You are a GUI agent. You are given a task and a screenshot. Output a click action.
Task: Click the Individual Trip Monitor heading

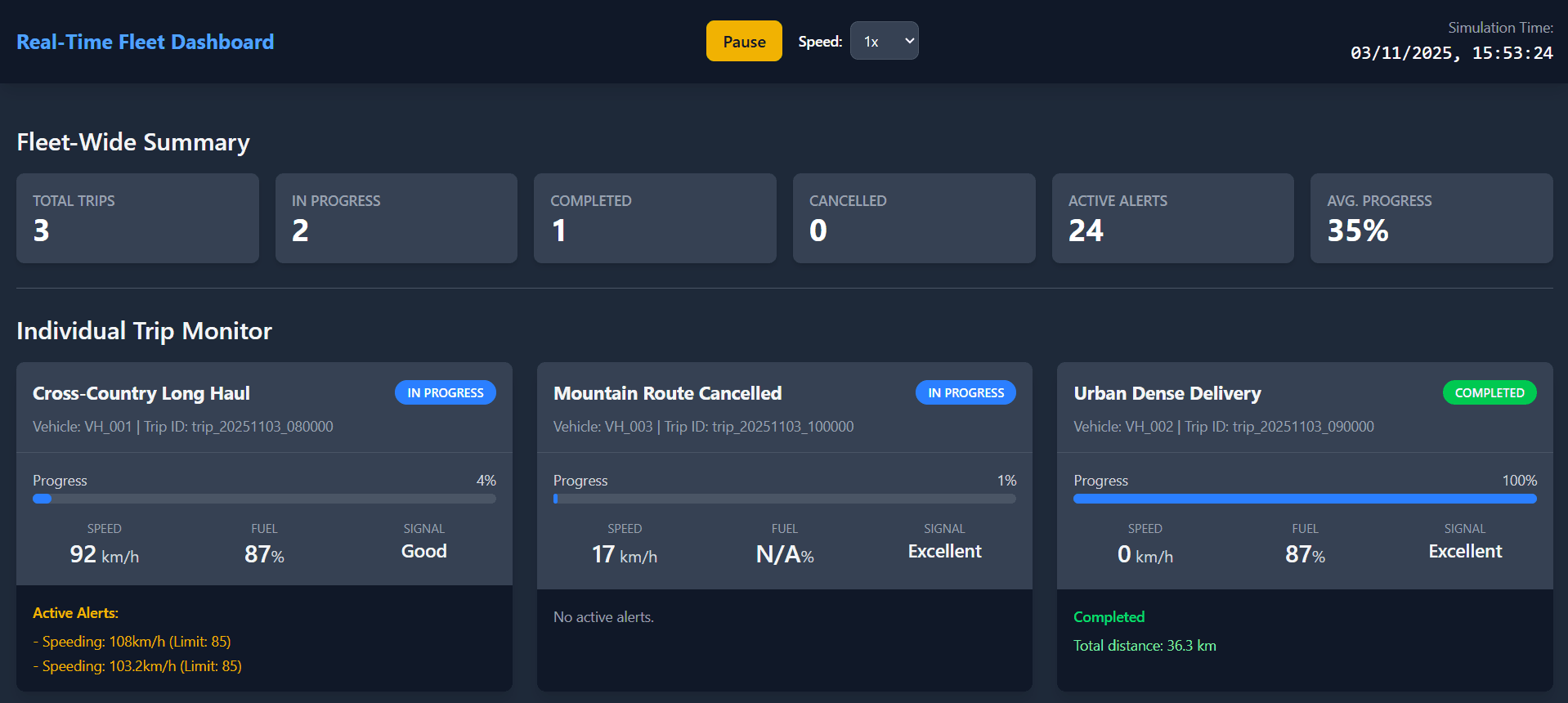tap(144, 331)
